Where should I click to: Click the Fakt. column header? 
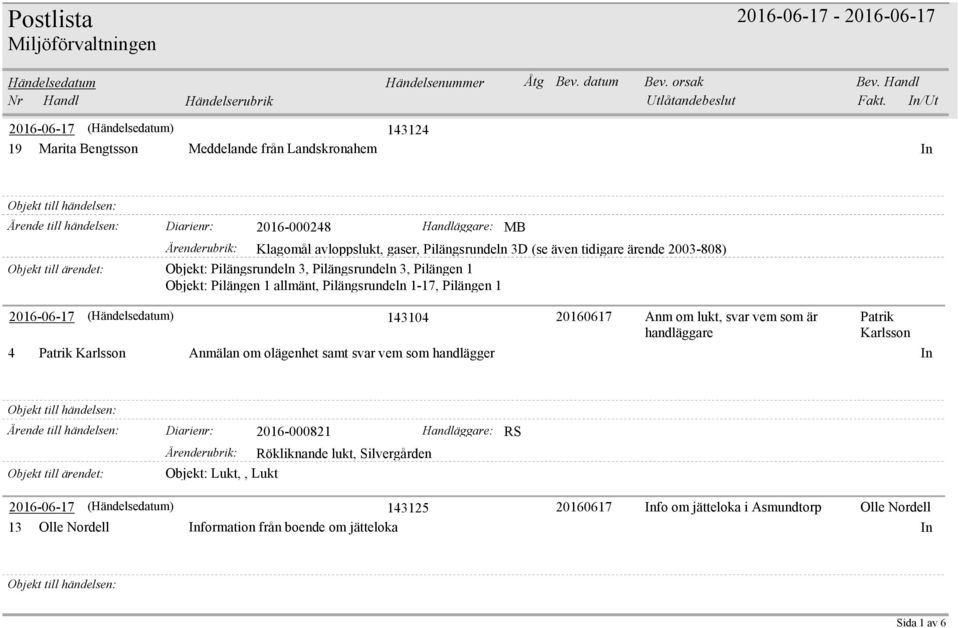pyautogui.click(x=872, y=100)
